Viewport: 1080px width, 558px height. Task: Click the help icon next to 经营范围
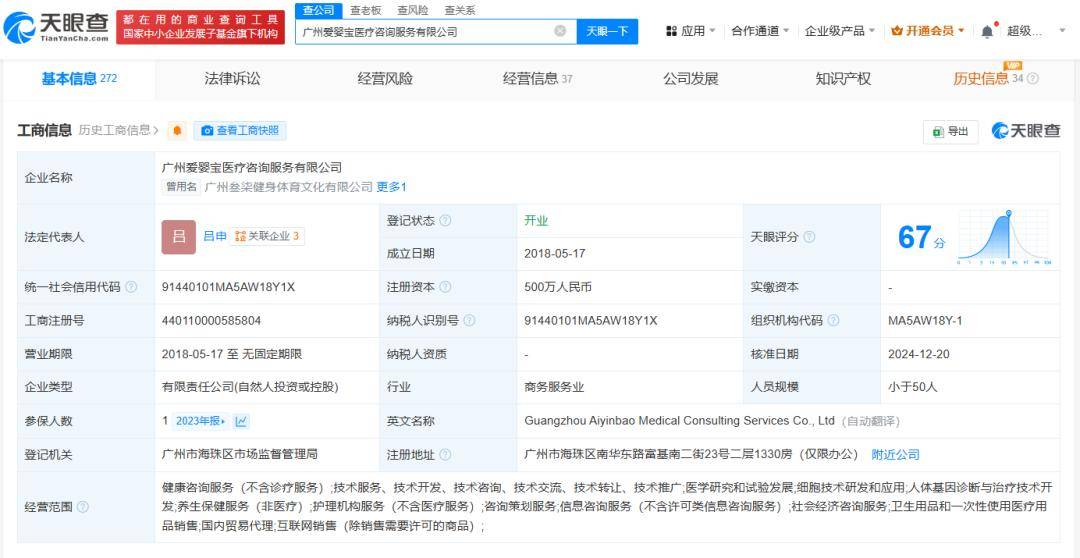point(83,507)
